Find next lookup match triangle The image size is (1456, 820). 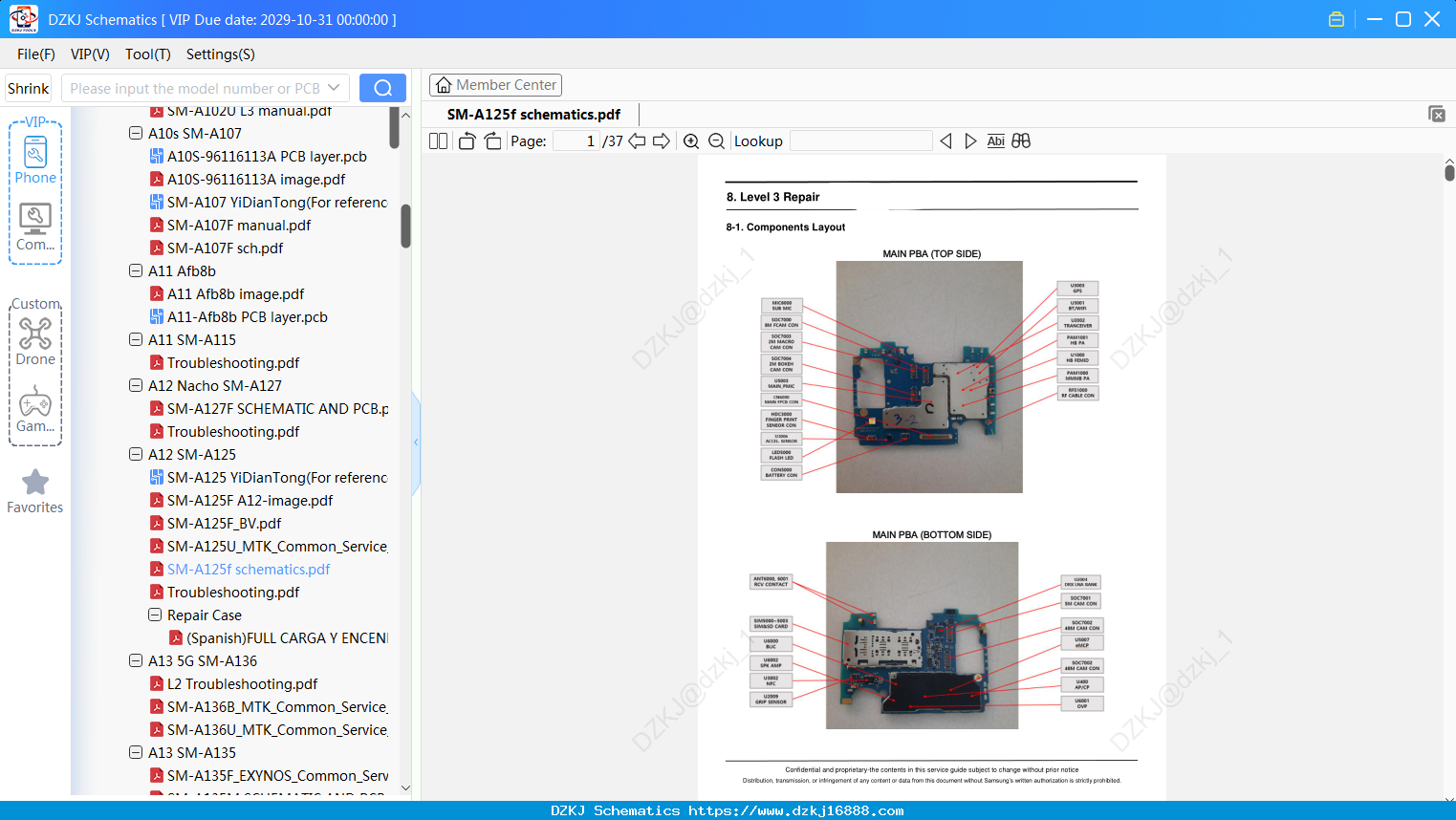coord(970,141)
